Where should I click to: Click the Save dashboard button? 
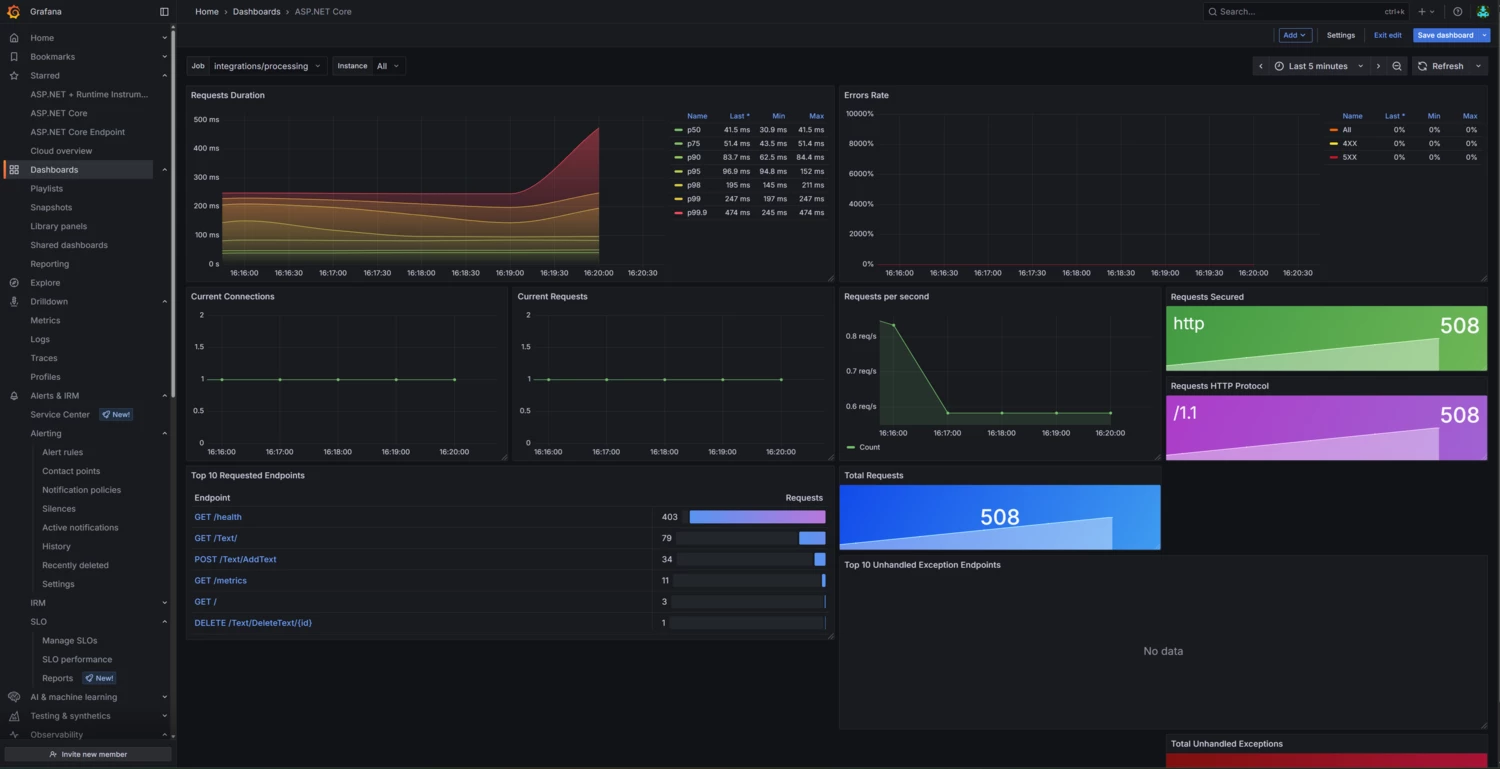(x=1446, y=35)
